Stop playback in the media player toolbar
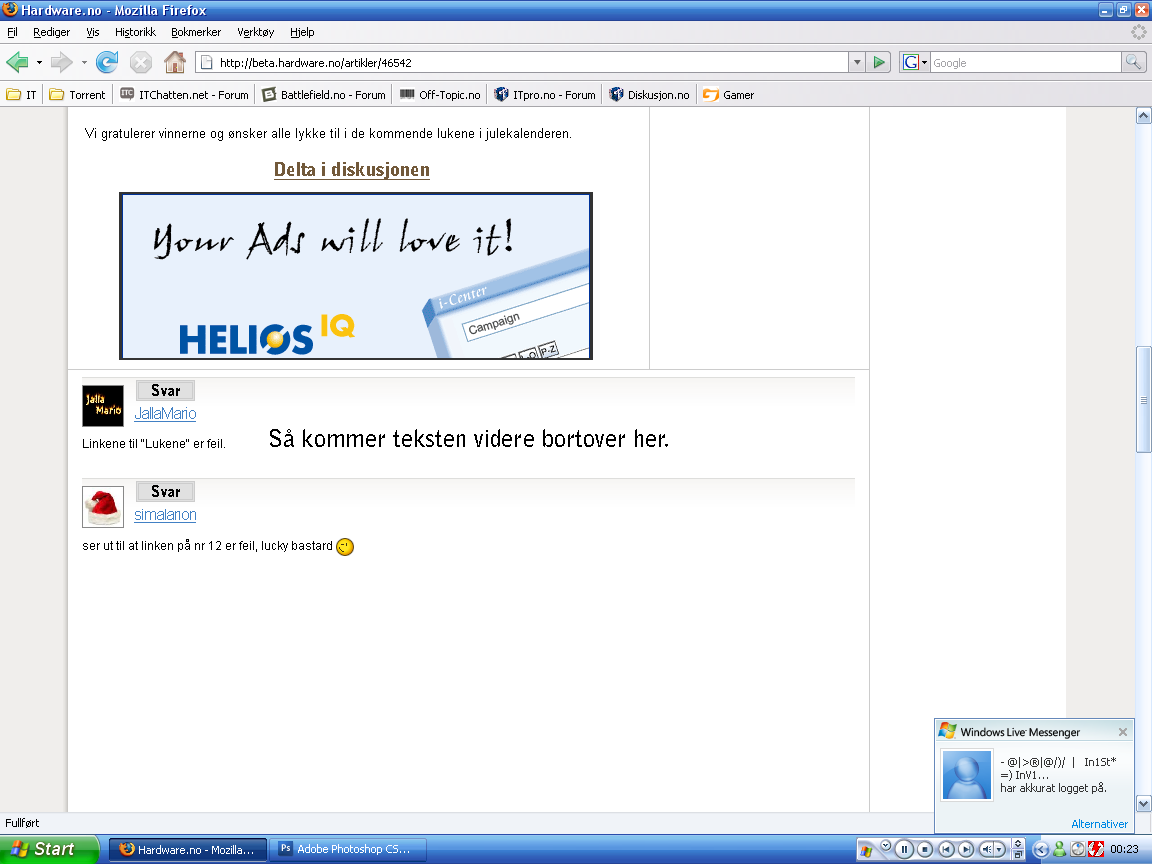 (925, 849)
